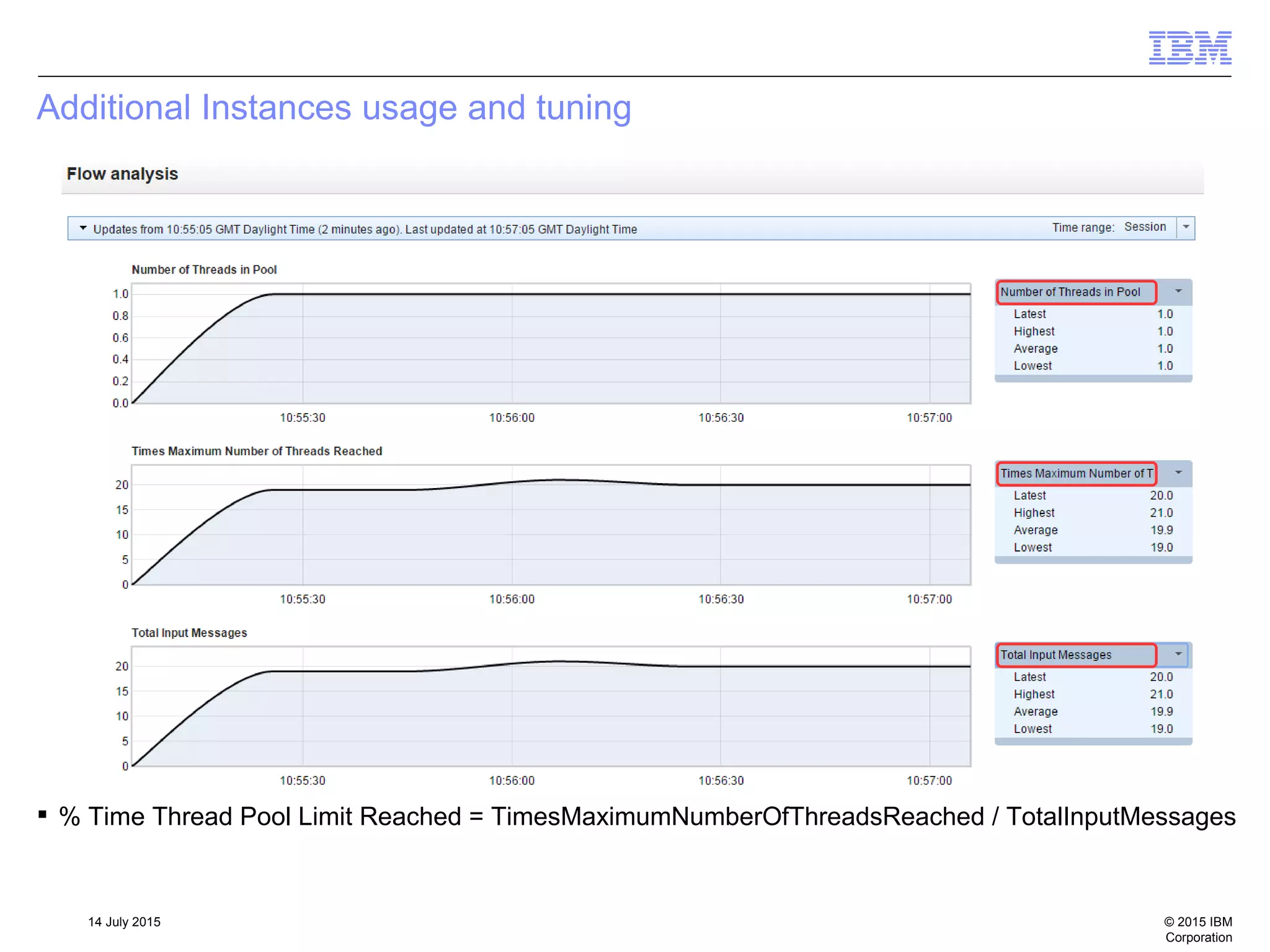Click Total Input Messages chart title
The height and width of the screenshot is (952, 1270).
tap(189, 633)
